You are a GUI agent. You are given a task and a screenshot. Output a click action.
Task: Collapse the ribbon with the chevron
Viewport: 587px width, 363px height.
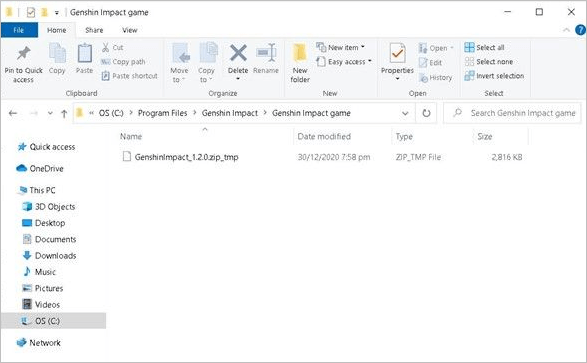click(566, 30)
